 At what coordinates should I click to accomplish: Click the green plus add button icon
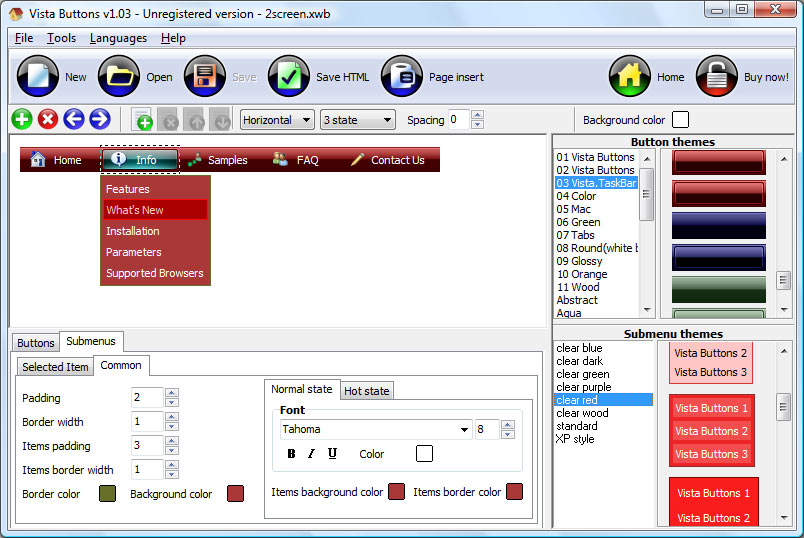tap(22, 119)
